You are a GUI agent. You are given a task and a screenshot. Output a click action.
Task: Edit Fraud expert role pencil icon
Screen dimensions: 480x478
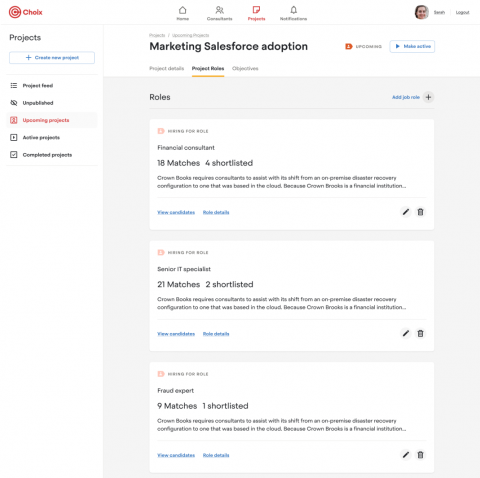click(406, 455)
